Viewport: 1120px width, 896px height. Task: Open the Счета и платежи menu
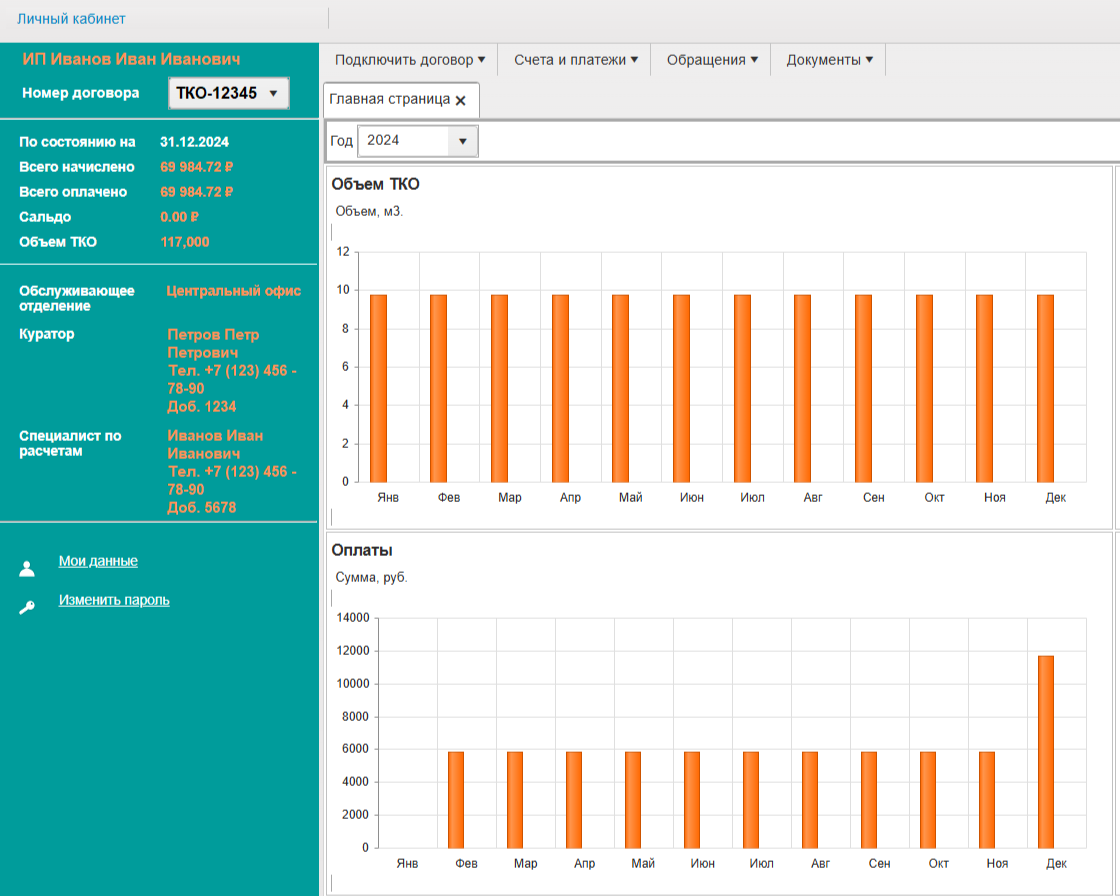(576, 60)
